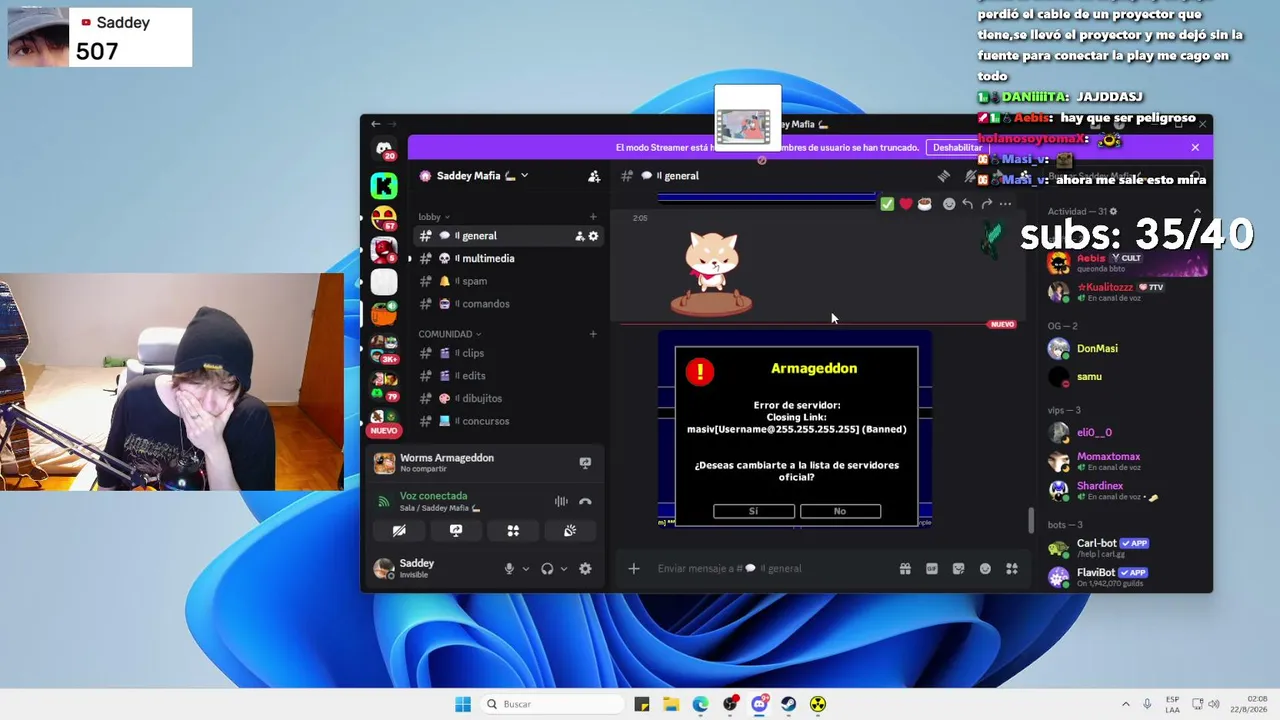Open the Armageddon error screenshot attachment
Image resolution: width=1280 pixels, height=720 pixels.
(795, 430)
